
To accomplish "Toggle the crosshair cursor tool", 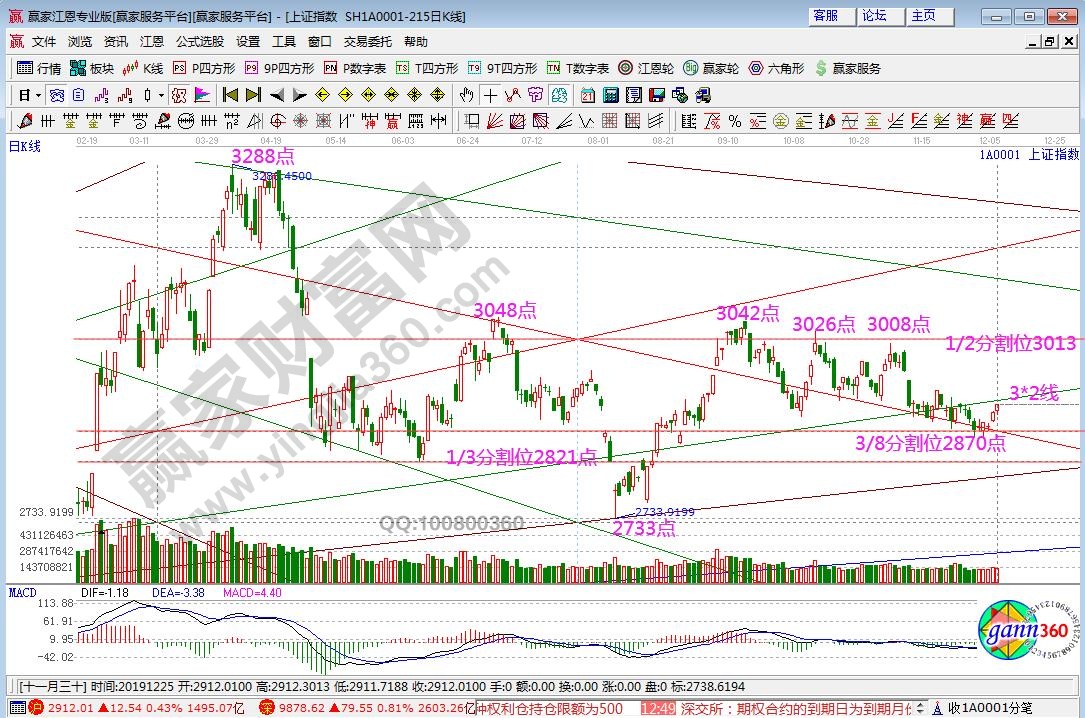I will (x=490, y=95).
